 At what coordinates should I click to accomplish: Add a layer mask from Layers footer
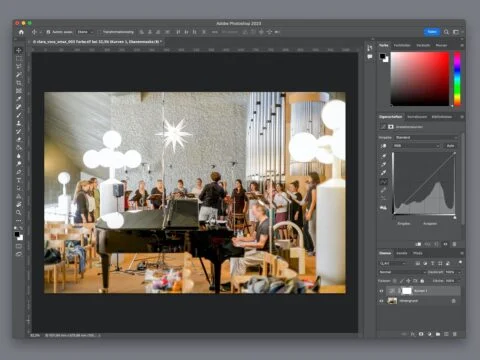coord(421,334)
